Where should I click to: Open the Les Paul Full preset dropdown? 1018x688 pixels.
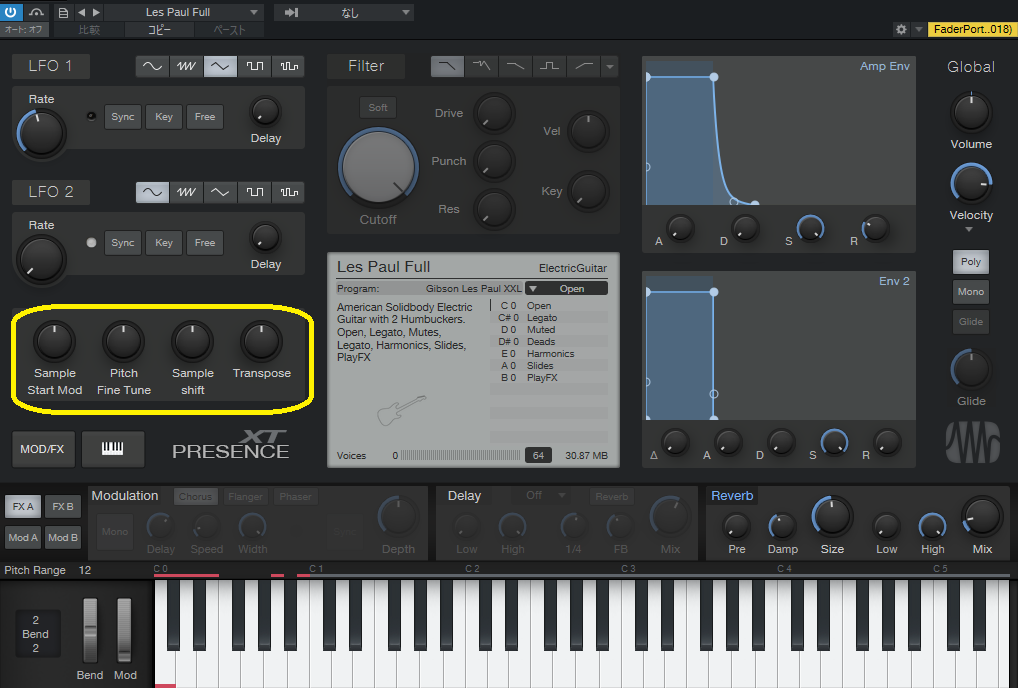[x=183, y=12]
